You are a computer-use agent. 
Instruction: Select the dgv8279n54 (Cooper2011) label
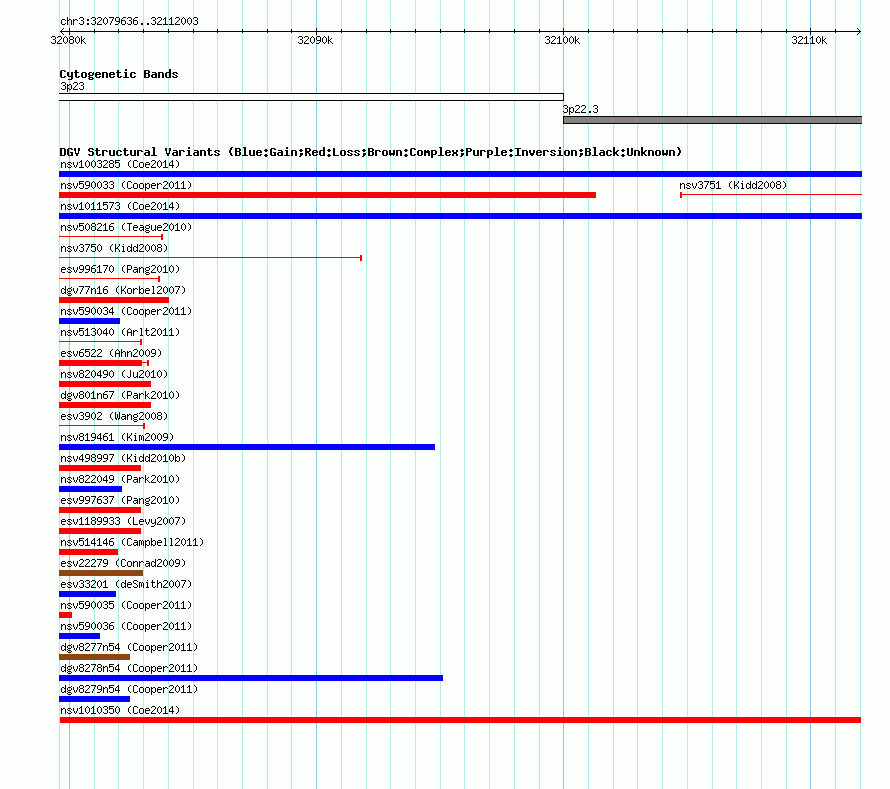(129, 689)
